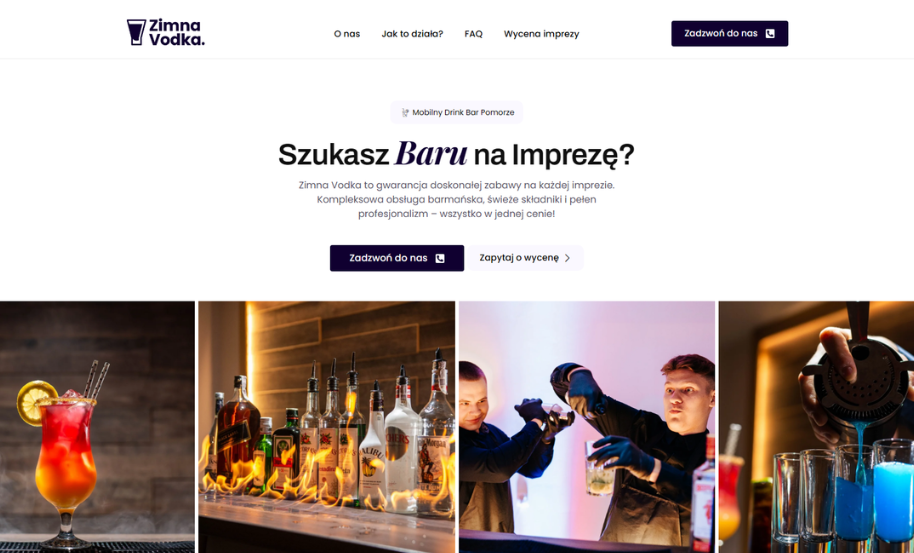Click the phone icon in hero call button
914x553 pixels.
[440, 258]
